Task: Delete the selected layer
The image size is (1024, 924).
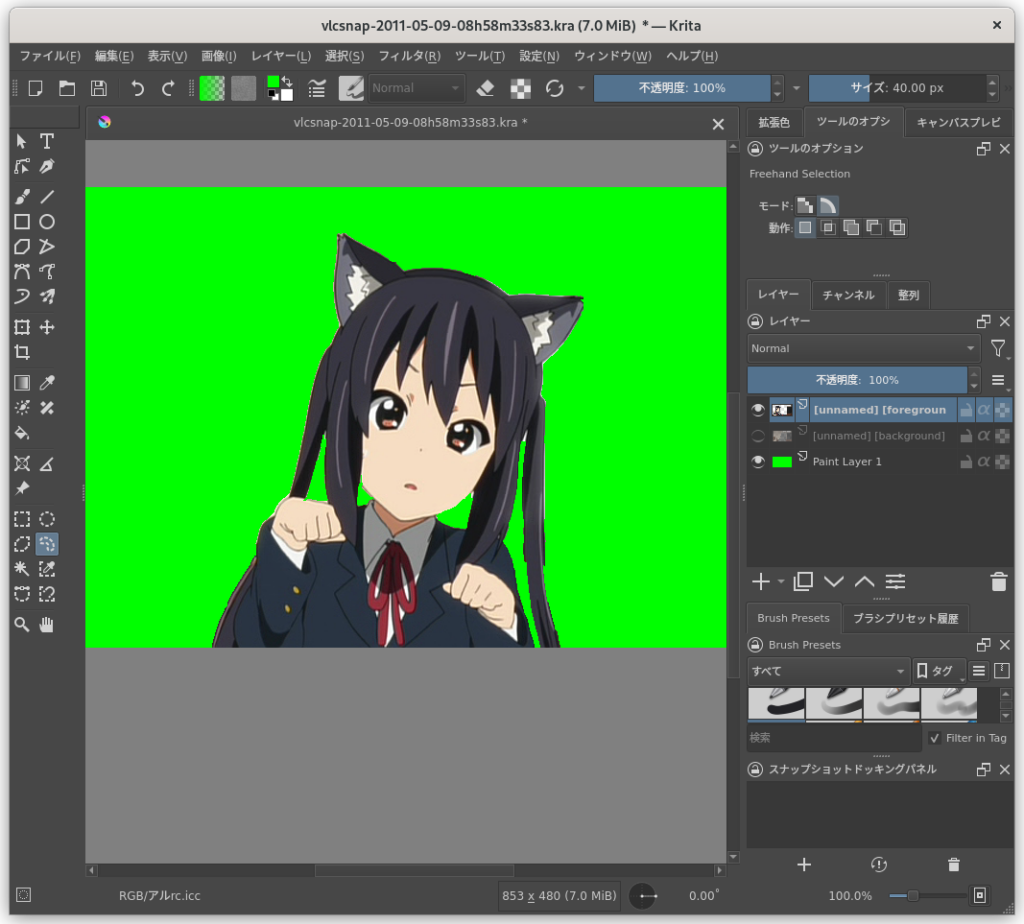Action: [999, 582]
